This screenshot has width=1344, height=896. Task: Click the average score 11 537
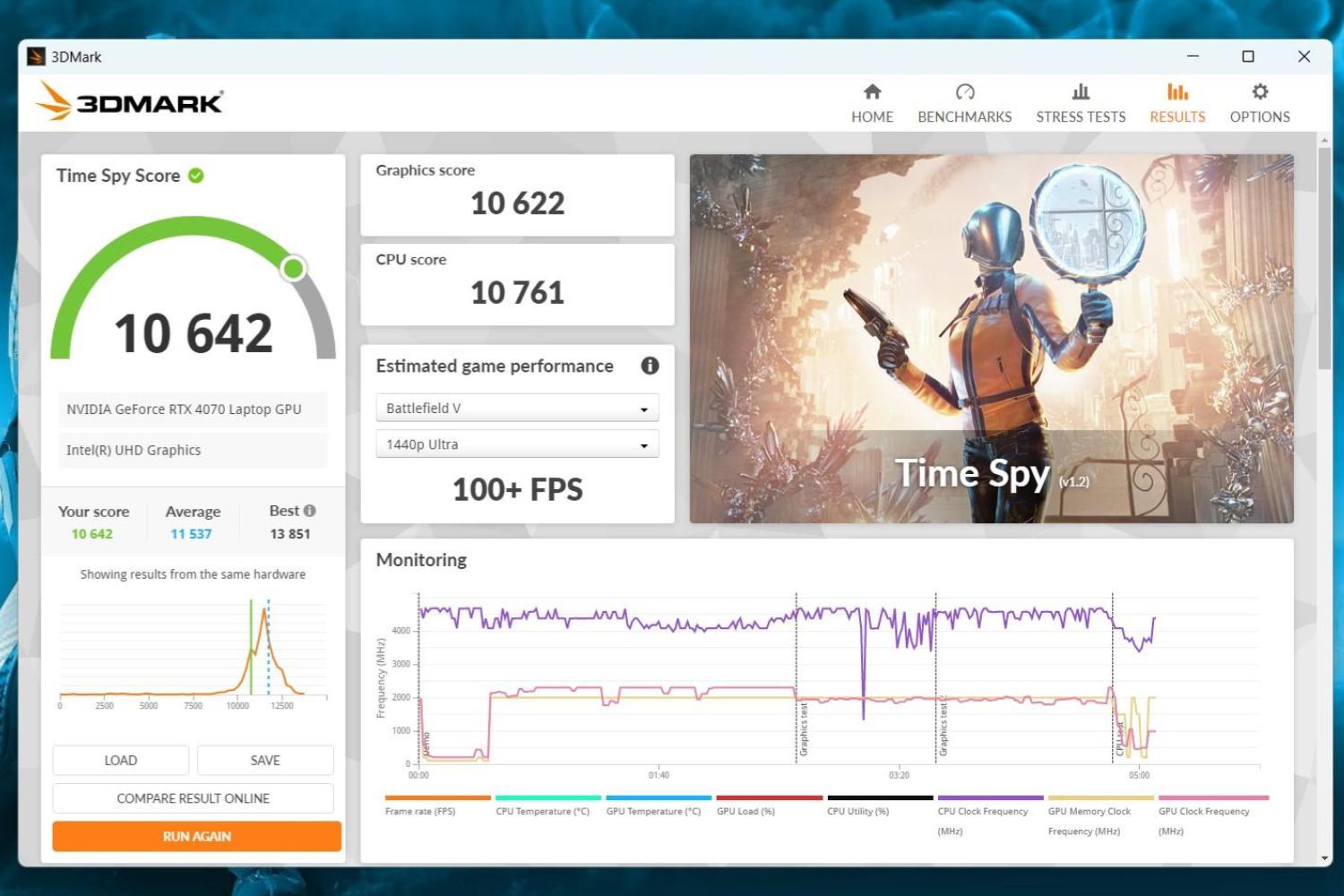coord(191,534)
